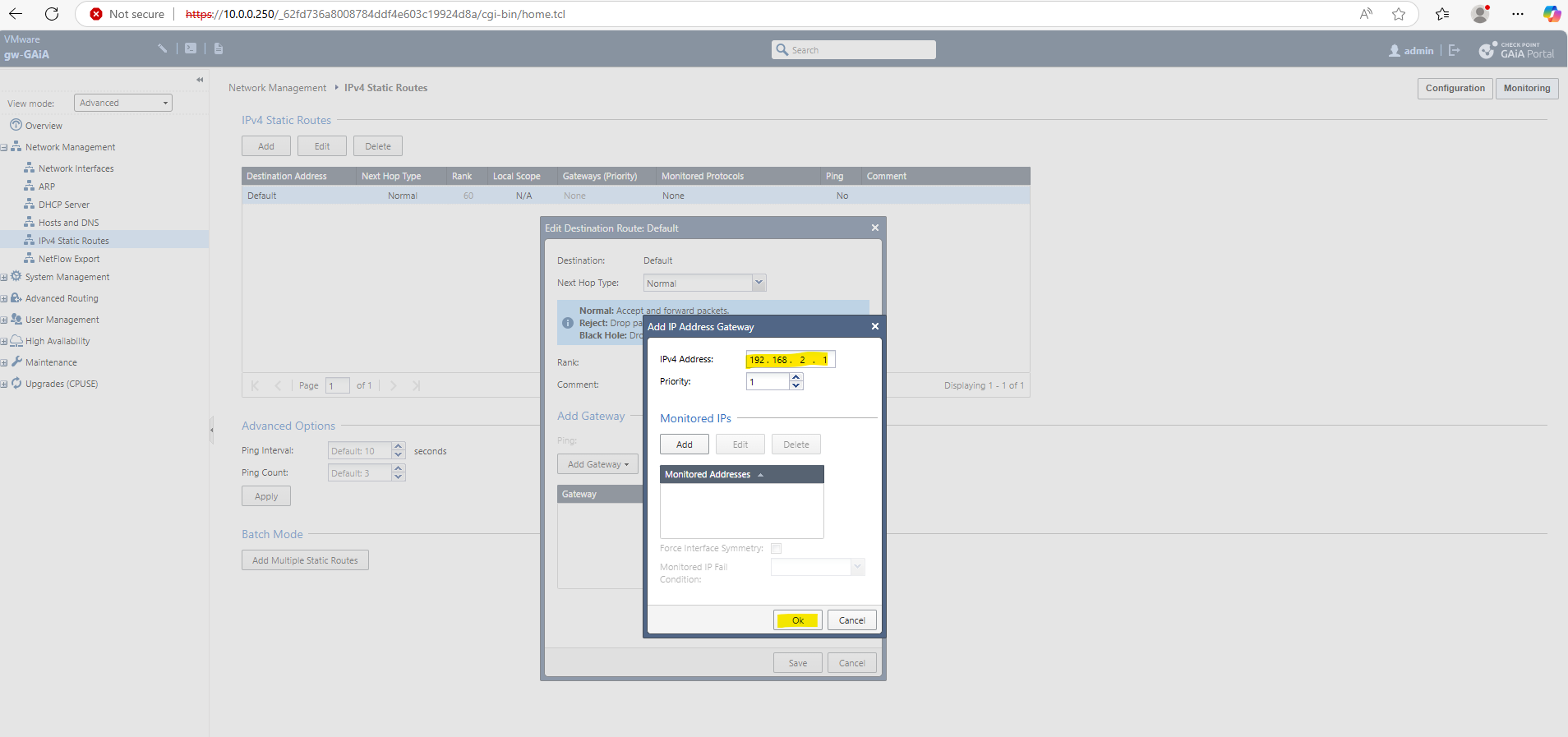This screenshot has width=1568, height=737.
Task: Expand the Add Gateway dropdown button
Action: 597,464
